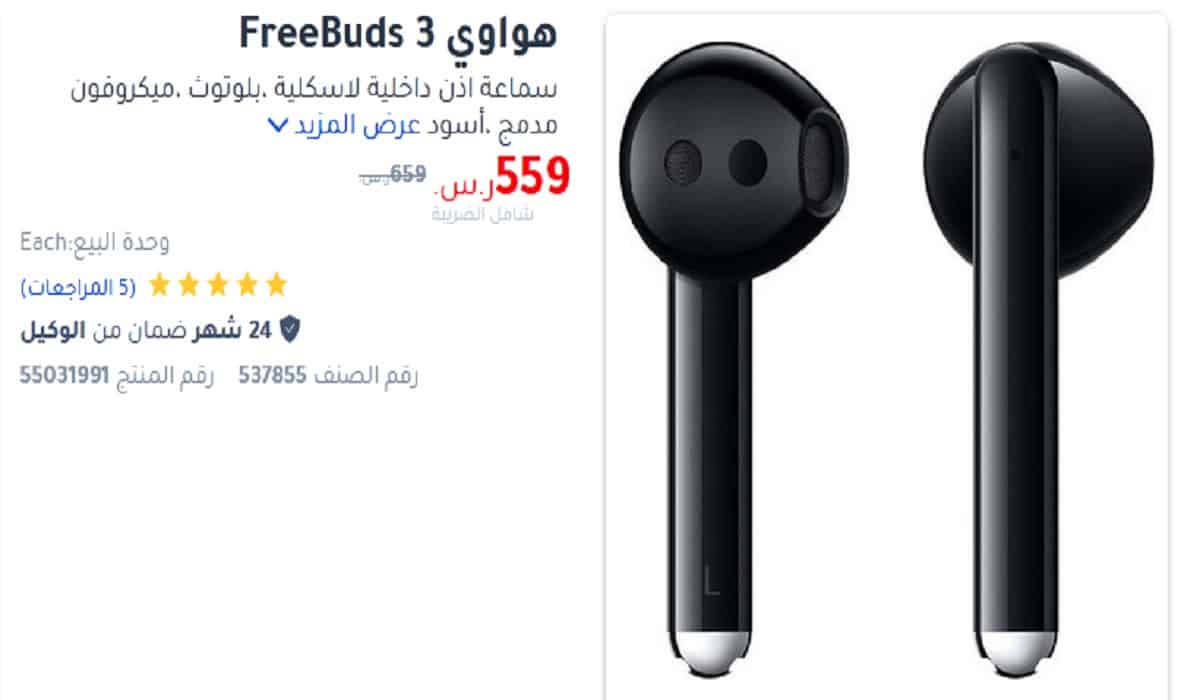Click product number 55031991
Screen dimensions: 1200x700
64,376
